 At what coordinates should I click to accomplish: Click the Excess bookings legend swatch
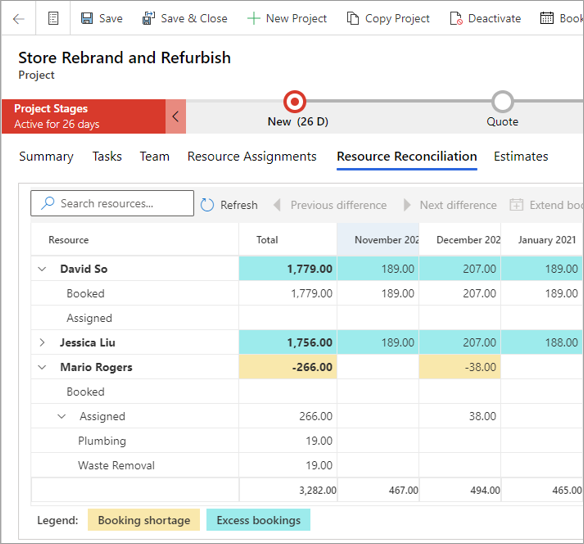coord(258,520)
